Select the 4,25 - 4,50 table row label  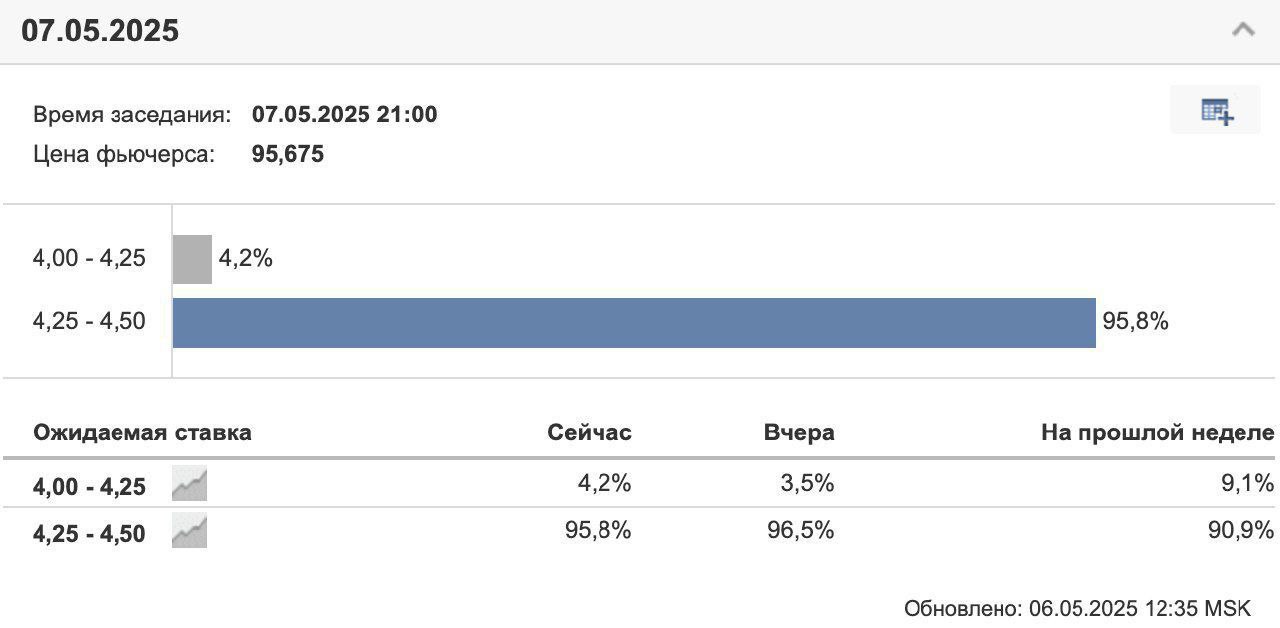coord(89,534)
